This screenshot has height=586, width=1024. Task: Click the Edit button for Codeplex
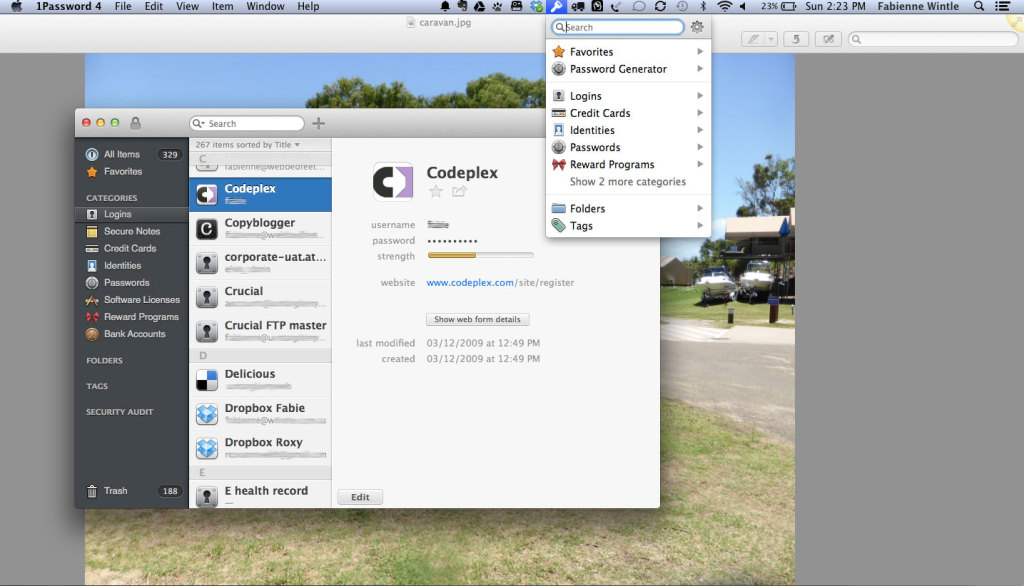[360, 497]
